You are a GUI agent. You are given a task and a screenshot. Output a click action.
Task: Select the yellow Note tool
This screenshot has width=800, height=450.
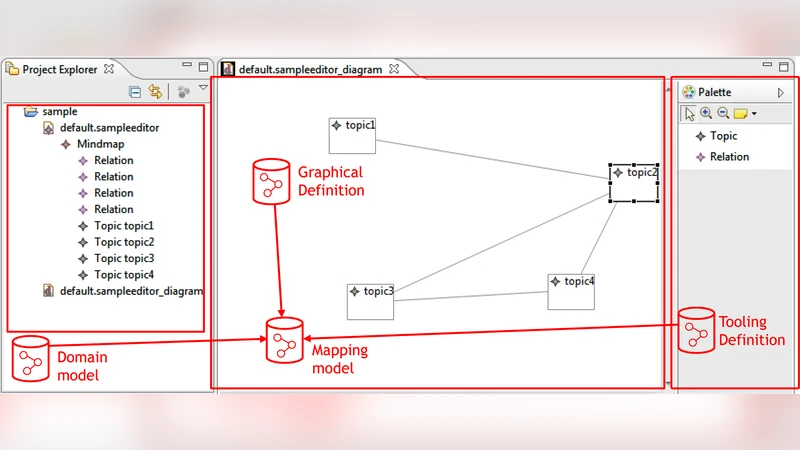pos(740,114)
